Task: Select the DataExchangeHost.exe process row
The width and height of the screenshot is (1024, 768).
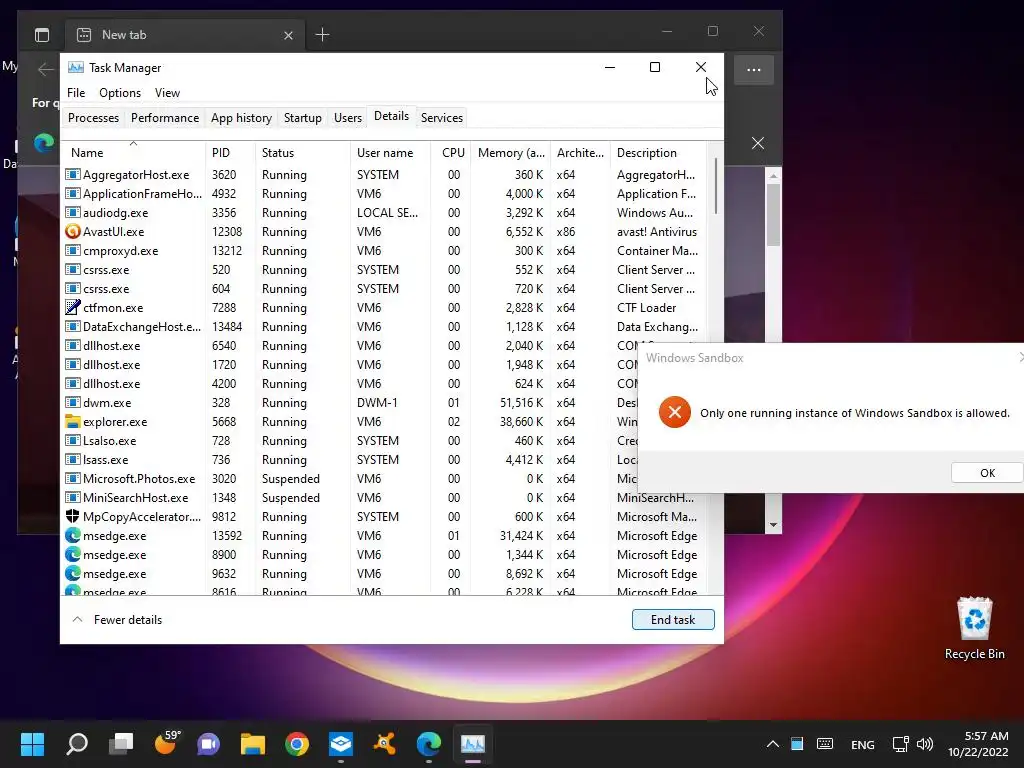Action: [x=384, y=327]
